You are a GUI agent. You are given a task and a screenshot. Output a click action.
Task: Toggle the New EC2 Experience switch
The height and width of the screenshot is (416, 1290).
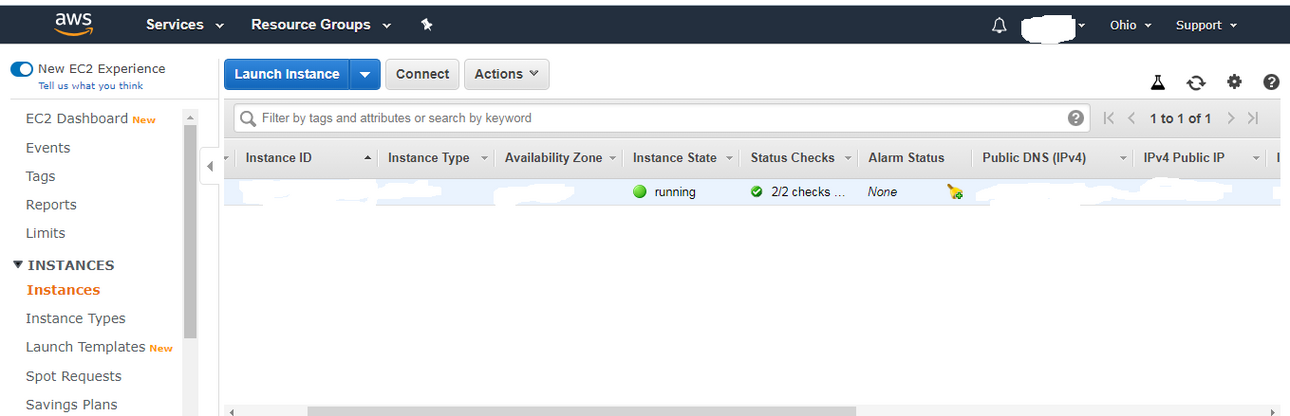[x=22, y=69]
